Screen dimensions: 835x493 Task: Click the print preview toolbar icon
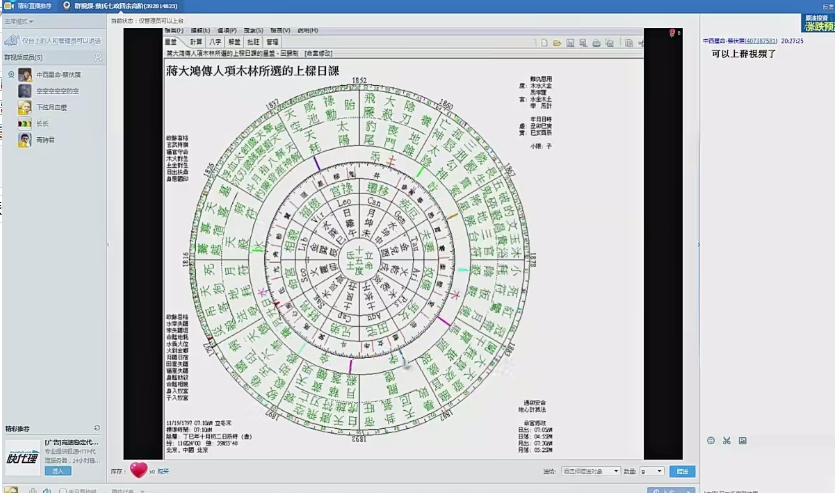pos(609,43)
